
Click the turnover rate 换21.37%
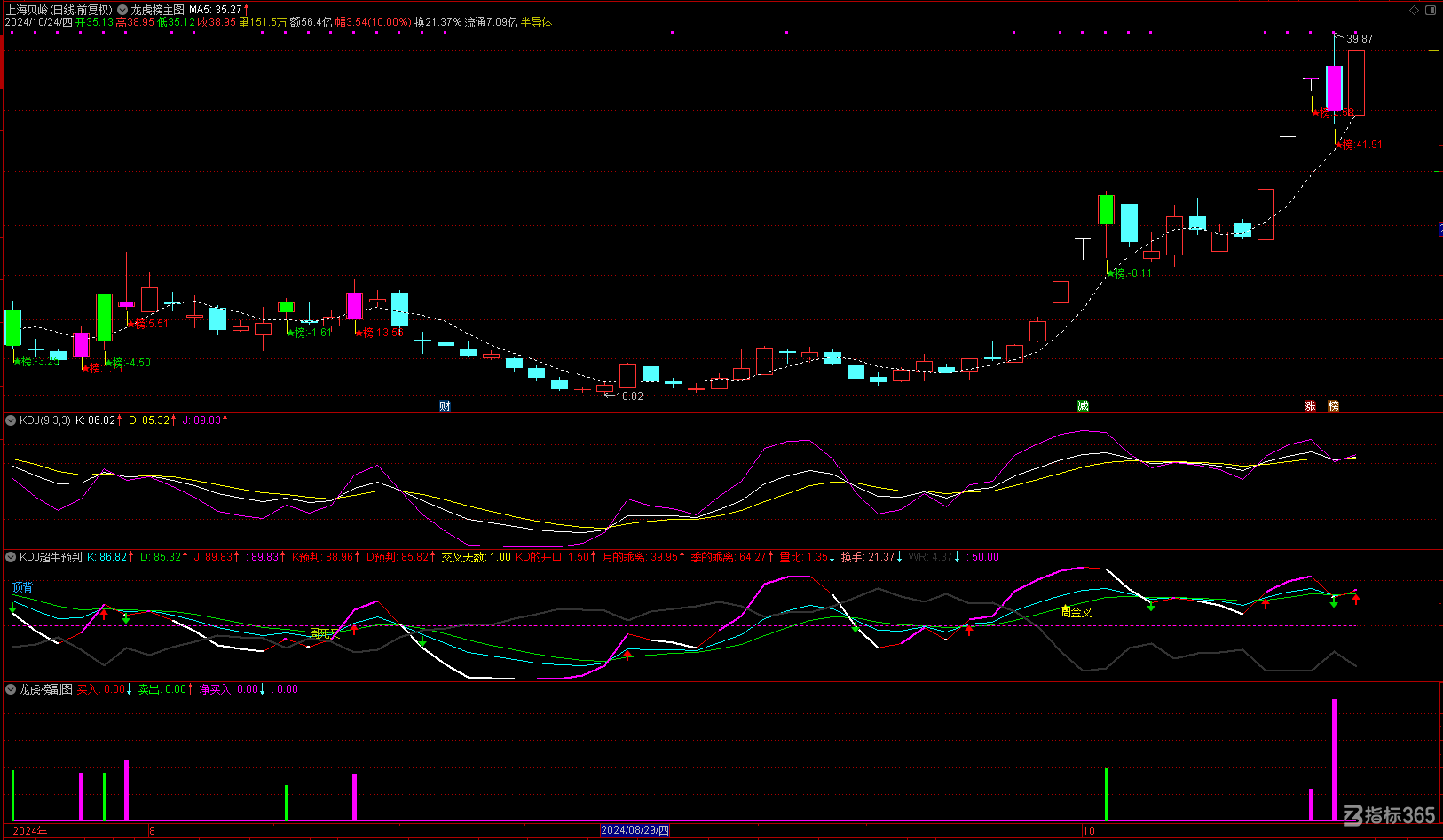point(438,22)
